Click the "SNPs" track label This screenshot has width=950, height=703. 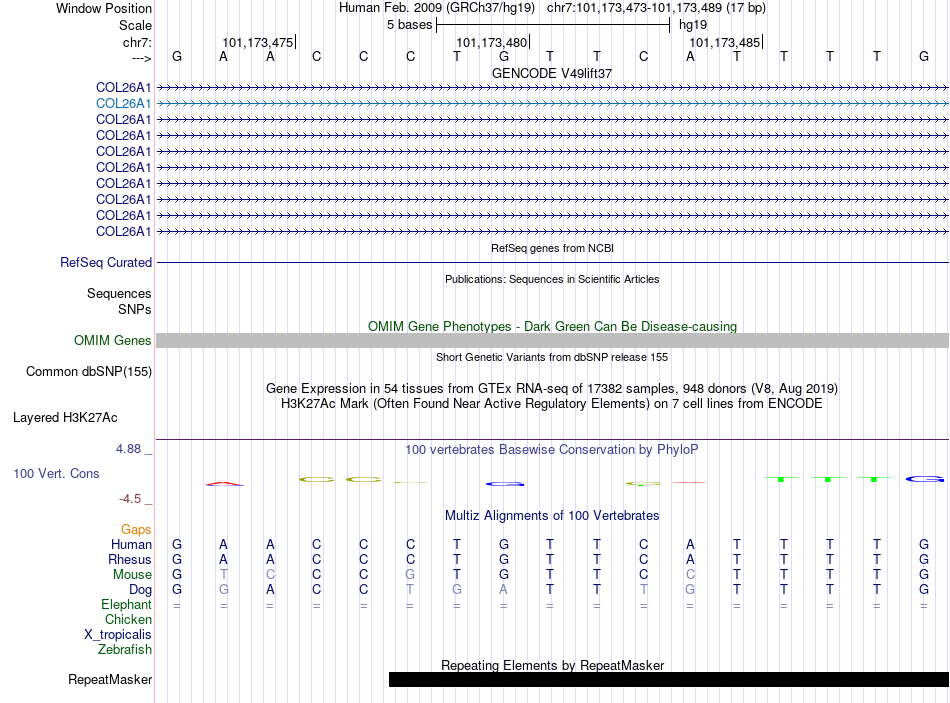pyautogui.click(x=135, y=309)
